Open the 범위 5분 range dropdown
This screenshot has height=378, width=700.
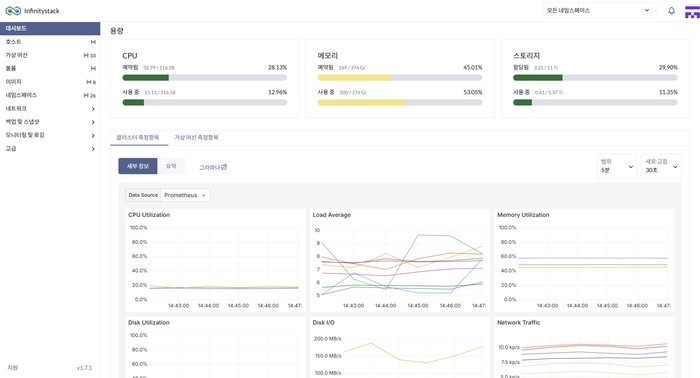click(617, 166)
